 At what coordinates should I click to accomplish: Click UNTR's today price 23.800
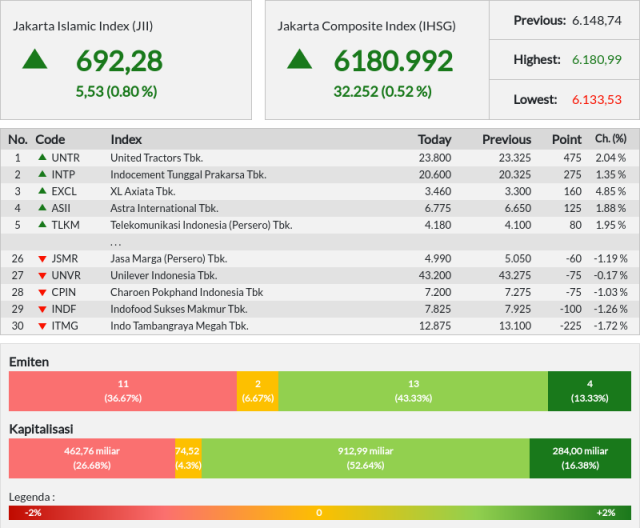click(435, 158)
